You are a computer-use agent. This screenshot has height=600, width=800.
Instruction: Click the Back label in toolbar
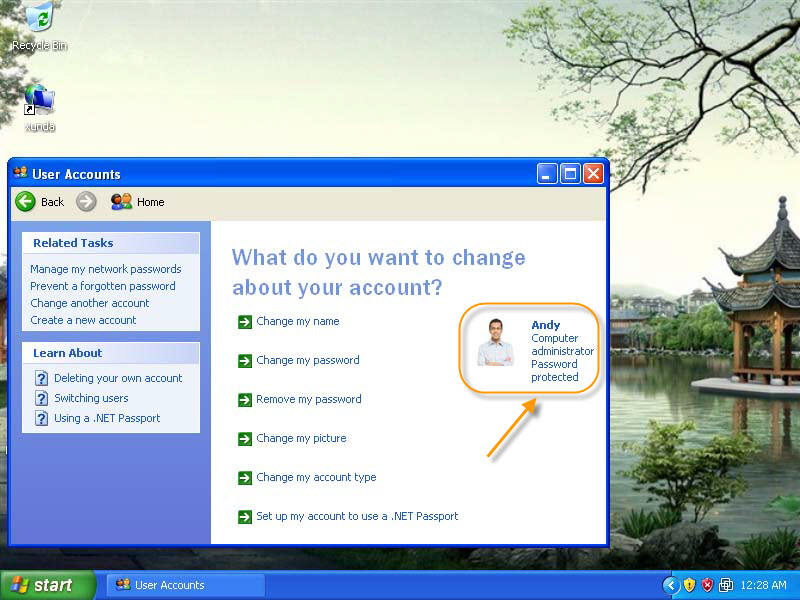[x=53, y=202]
